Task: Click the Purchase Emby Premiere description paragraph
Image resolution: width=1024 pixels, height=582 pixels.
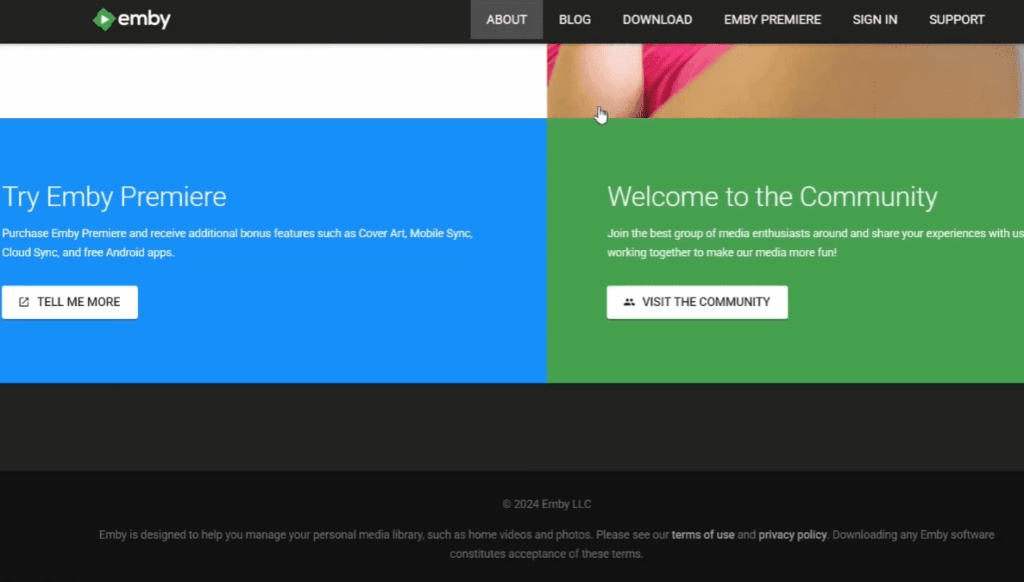Action: tap(237, 243)
